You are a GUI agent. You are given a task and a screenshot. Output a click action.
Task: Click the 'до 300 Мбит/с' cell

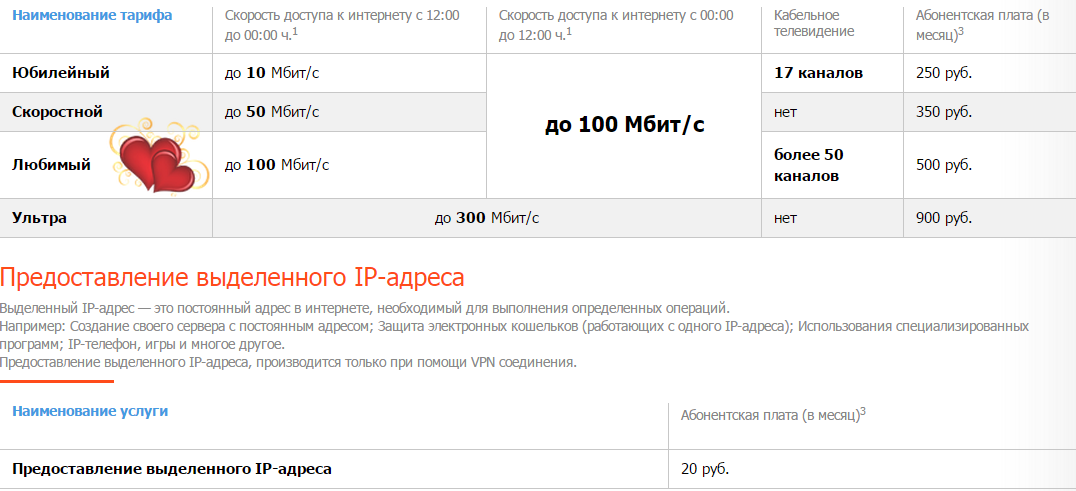[487, 218]
